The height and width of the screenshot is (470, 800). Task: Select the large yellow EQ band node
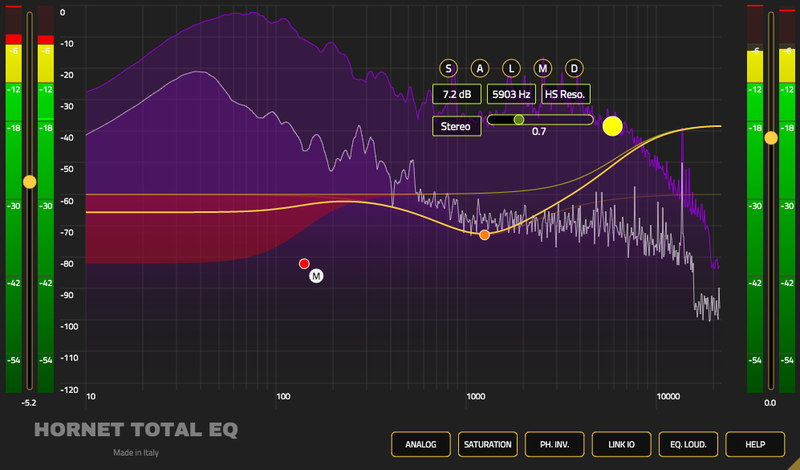(612, 126)
